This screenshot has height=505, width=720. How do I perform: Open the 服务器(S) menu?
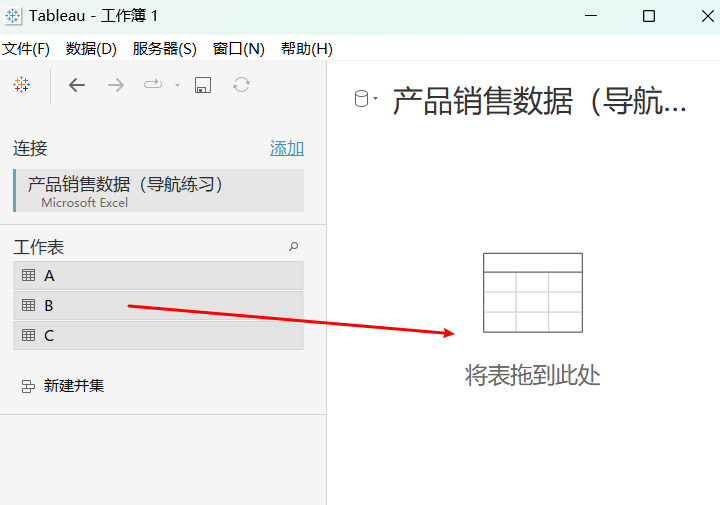point(164,48)
